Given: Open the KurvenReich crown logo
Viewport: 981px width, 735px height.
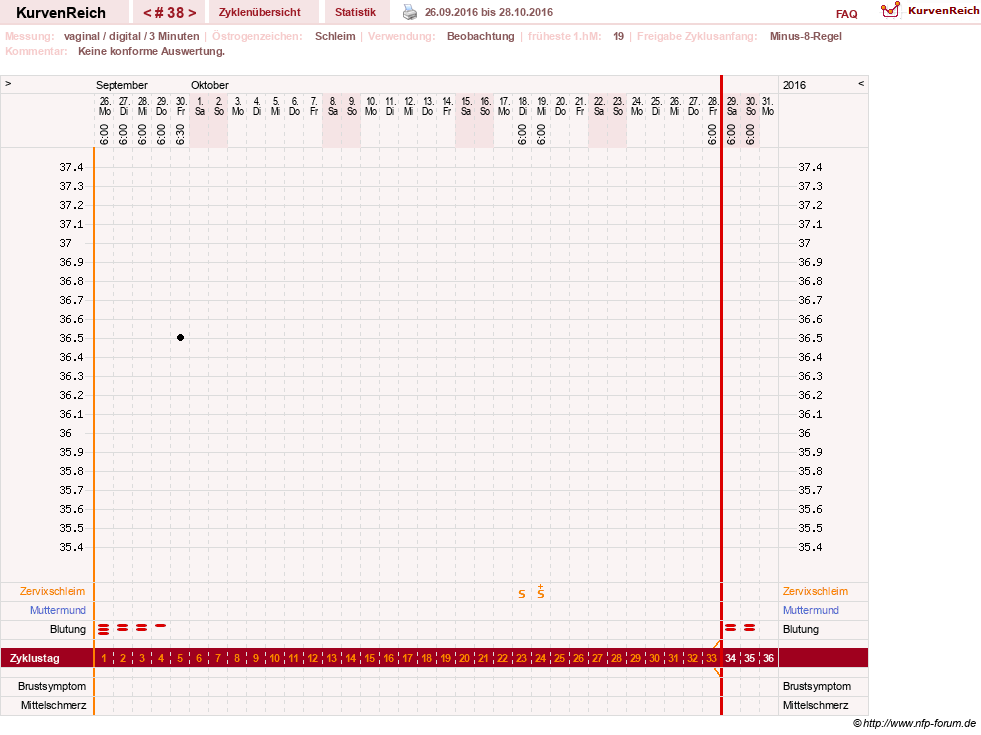Looking at the screenshot, I should pyautogui.click(x=890, y=10).
